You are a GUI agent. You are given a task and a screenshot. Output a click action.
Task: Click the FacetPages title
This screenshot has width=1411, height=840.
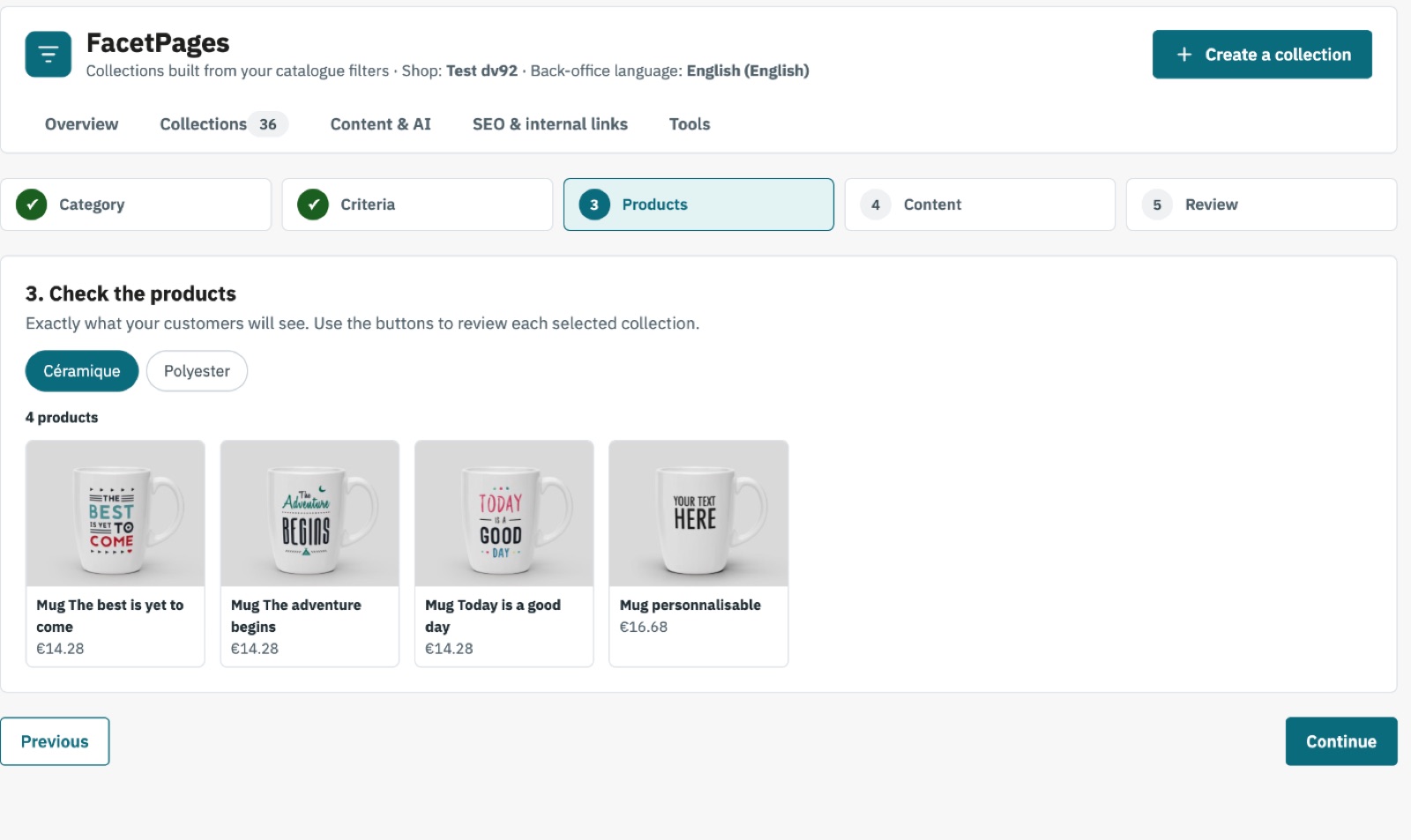pyautogui.click(x=158, y=43)
